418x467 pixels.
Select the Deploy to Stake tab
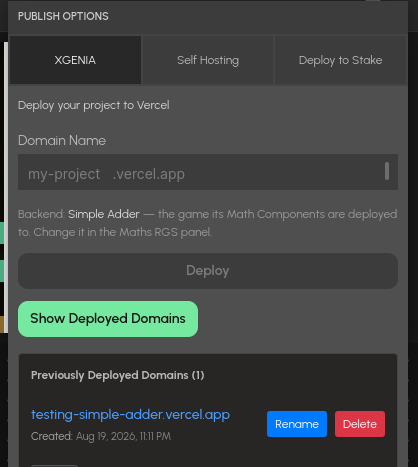click(x=340, y=60)
